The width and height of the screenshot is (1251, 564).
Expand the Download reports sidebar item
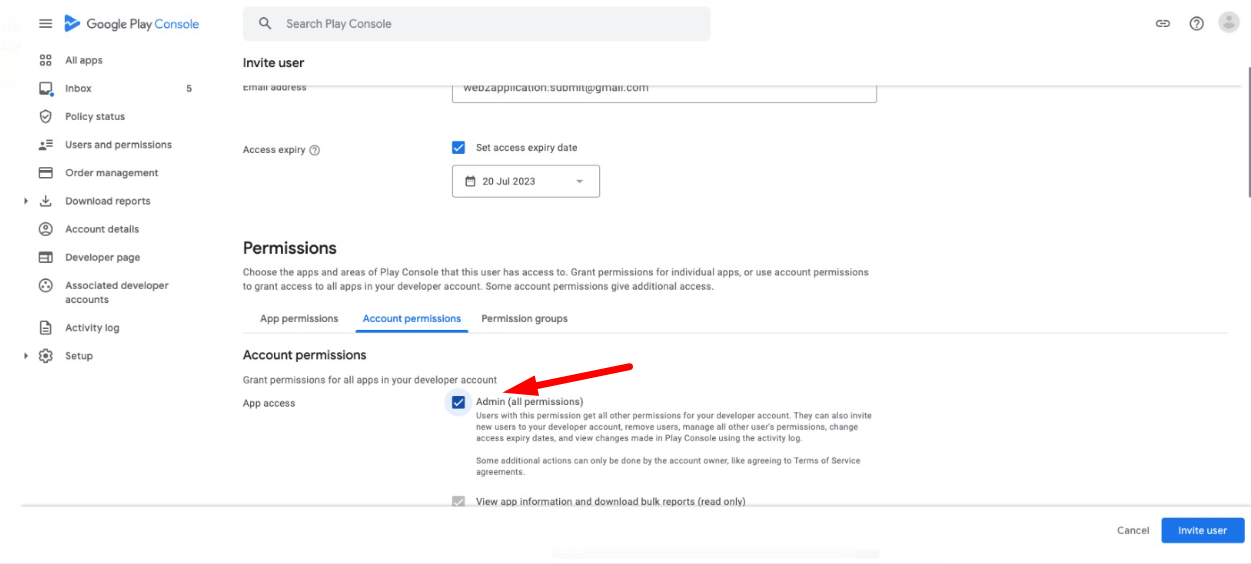pos(25,201)
